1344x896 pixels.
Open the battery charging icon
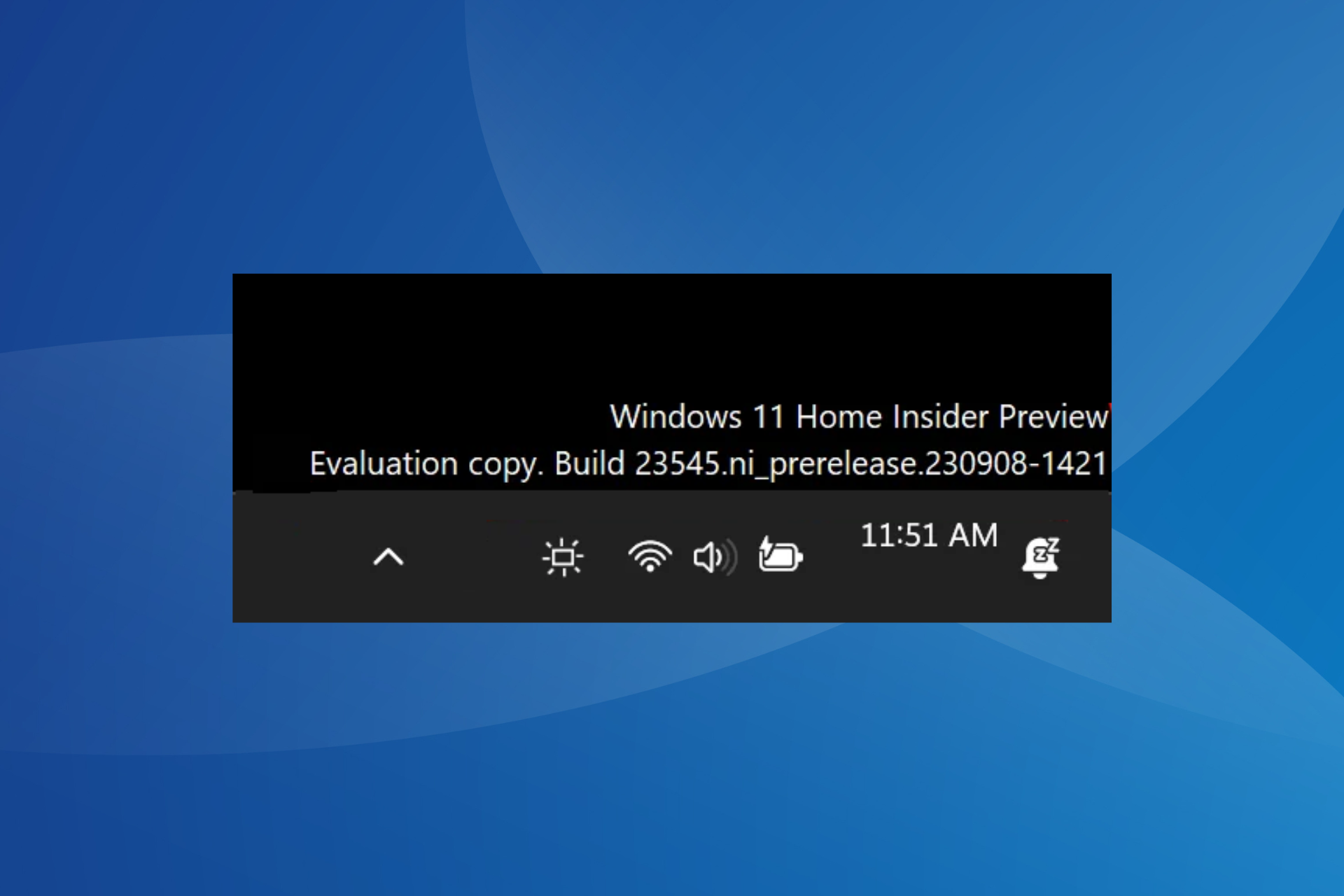pyautogui.click(x=780, y=556)
